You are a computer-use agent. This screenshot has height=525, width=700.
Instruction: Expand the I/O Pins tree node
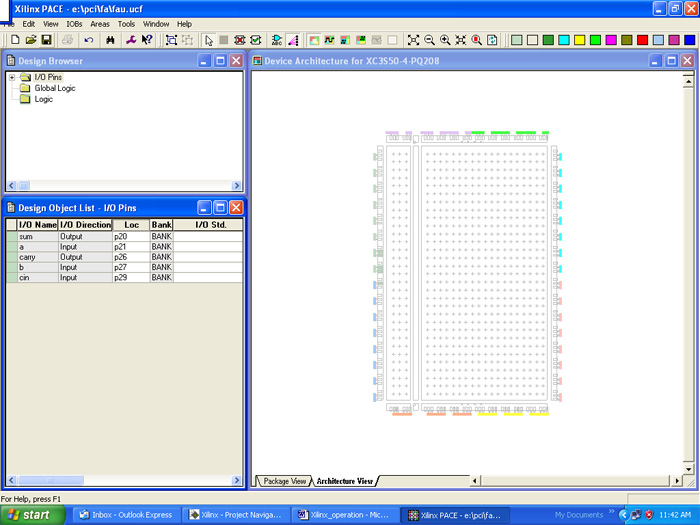(12, 77)
